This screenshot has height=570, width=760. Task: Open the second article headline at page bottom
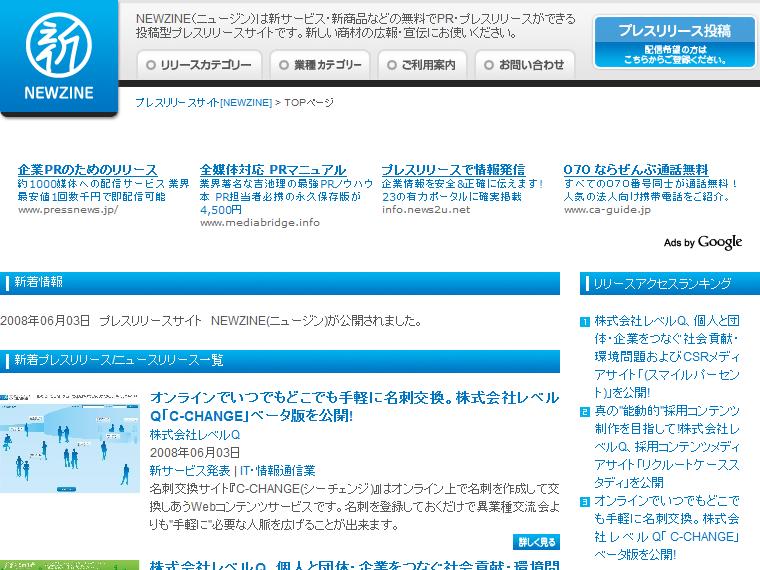(354, 565)
